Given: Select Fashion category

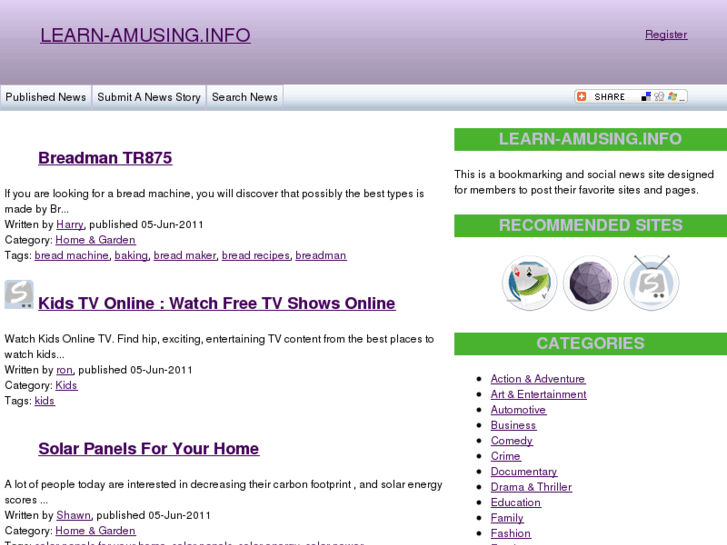Looking at the screenshot, I should coord(510,533).
